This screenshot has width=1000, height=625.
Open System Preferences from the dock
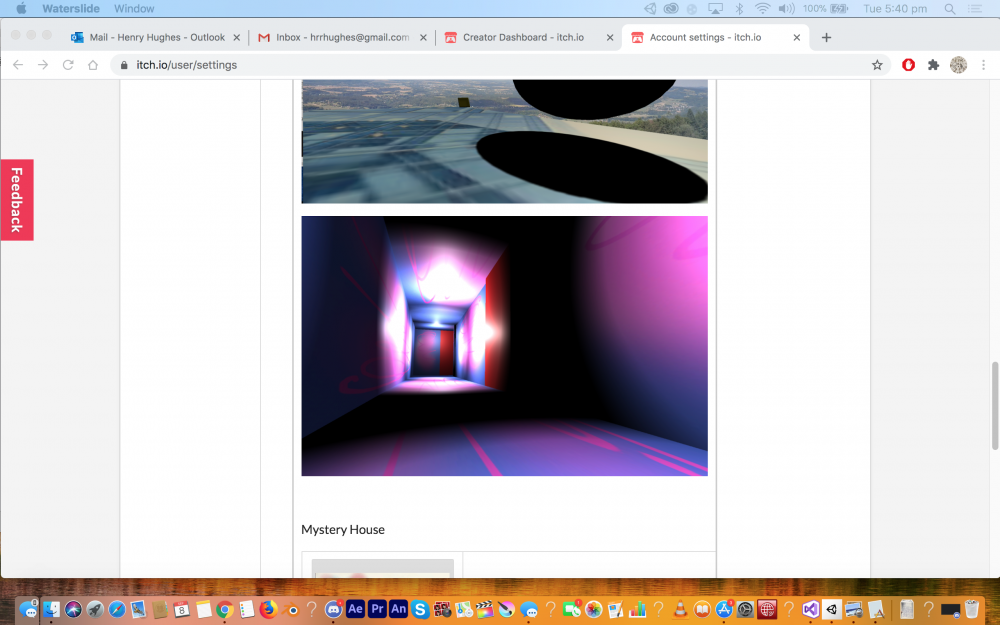coord(745,609)
